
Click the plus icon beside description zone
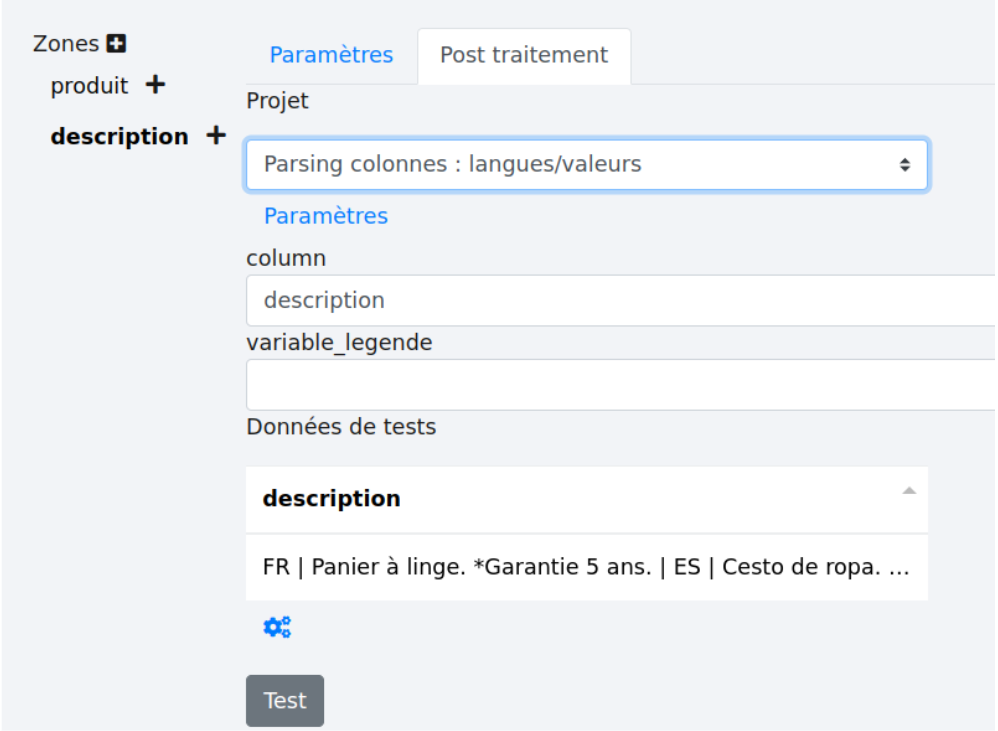(215, 136)
